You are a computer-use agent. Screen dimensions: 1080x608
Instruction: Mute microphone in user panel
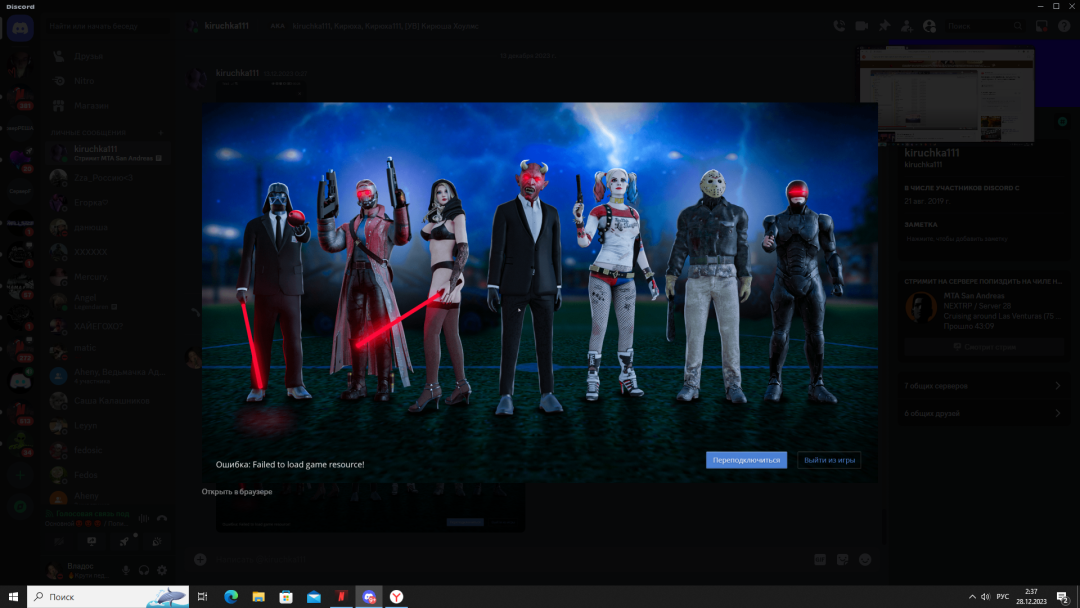126,570
